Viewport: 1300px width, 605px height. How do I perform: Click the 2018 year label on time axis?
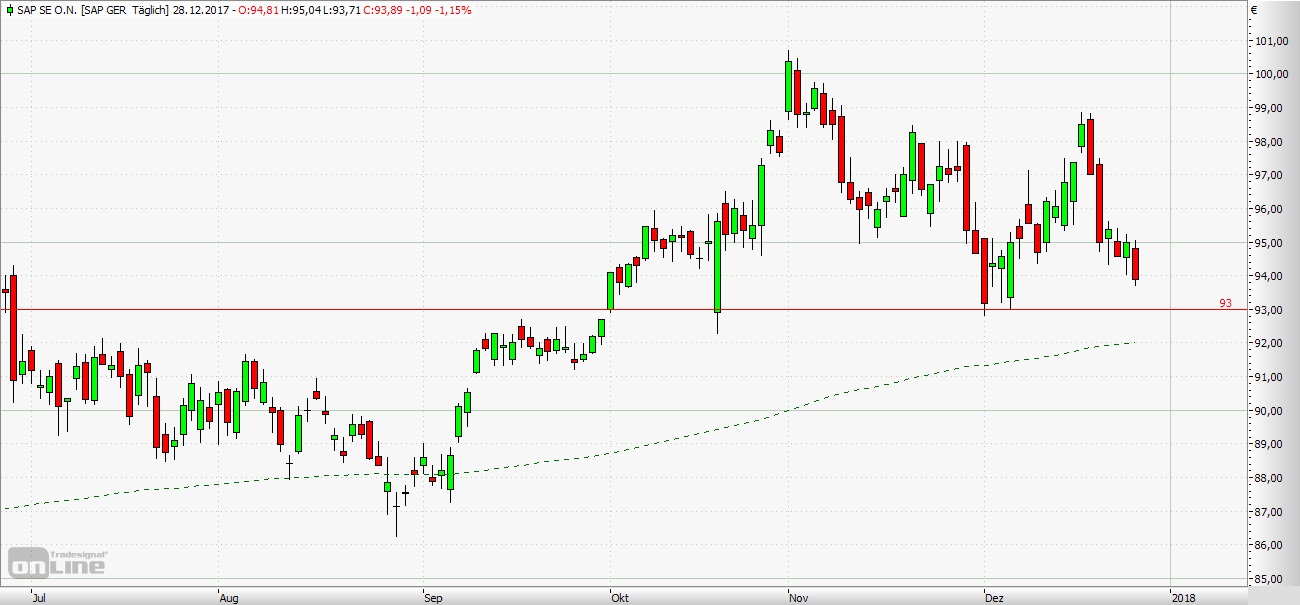1183,597
